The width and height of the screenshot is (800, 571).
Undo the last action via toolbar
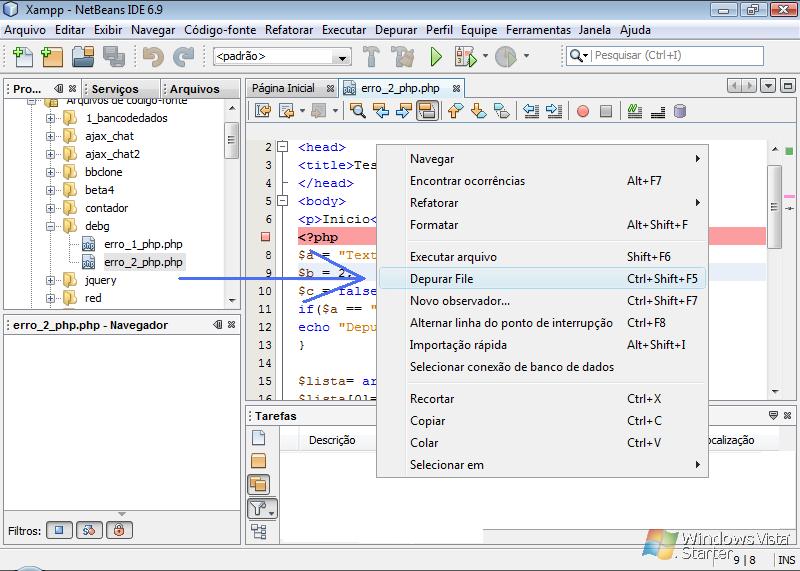coord(153,56)
